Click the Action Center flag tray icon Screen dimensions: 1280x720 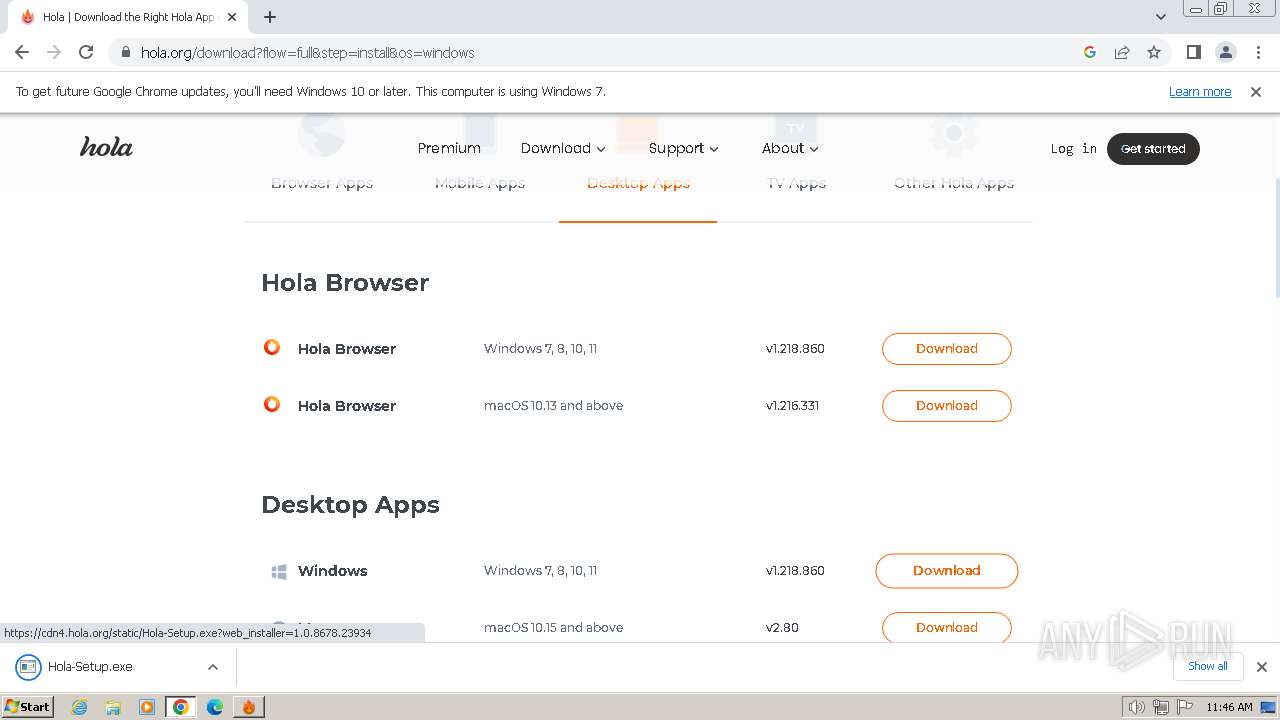point(1184,707)
